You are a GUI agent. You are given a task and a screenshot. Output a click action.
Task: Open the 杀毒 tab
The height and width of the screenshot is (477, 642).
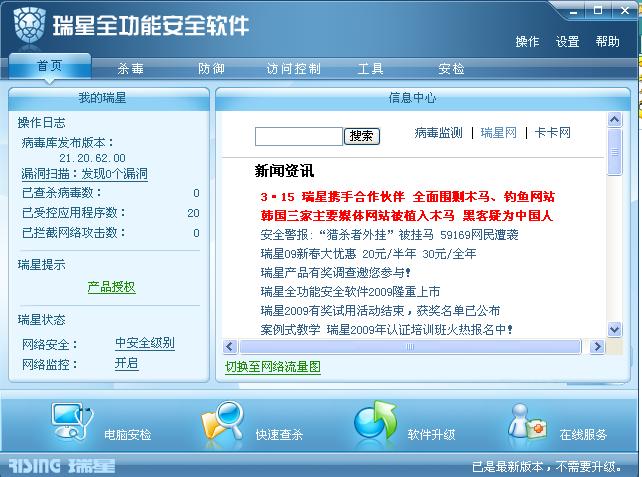(x=131, y=68)
